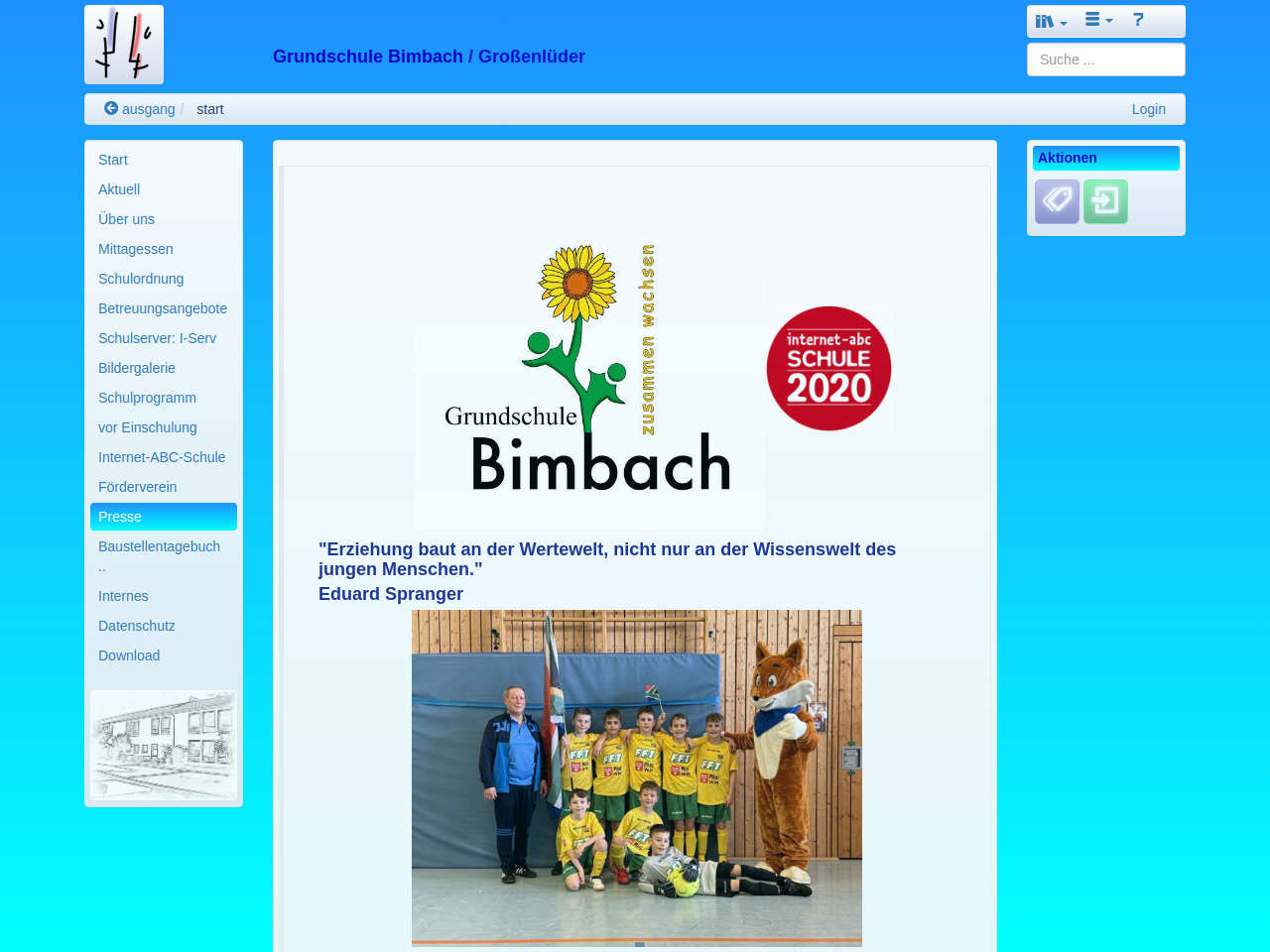Image resolution: width=1270 pixels, height=952 pixels.
Task: Click the internet-abc Schule 2020 badge
Action: pyautogui.click(x=828, y=369)
